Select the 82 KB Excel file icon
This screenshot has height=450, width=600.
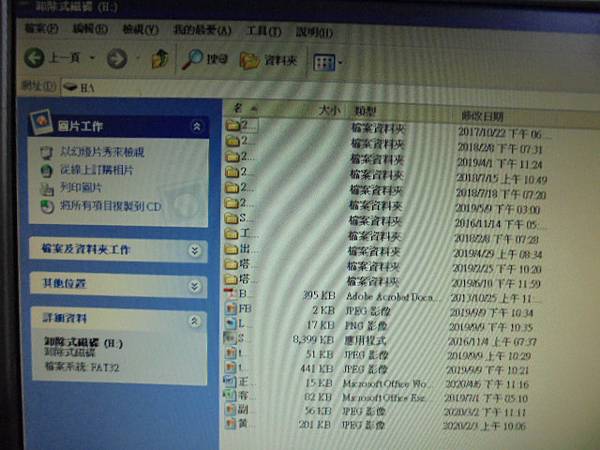pyautogui.click(x=230, y=395)
